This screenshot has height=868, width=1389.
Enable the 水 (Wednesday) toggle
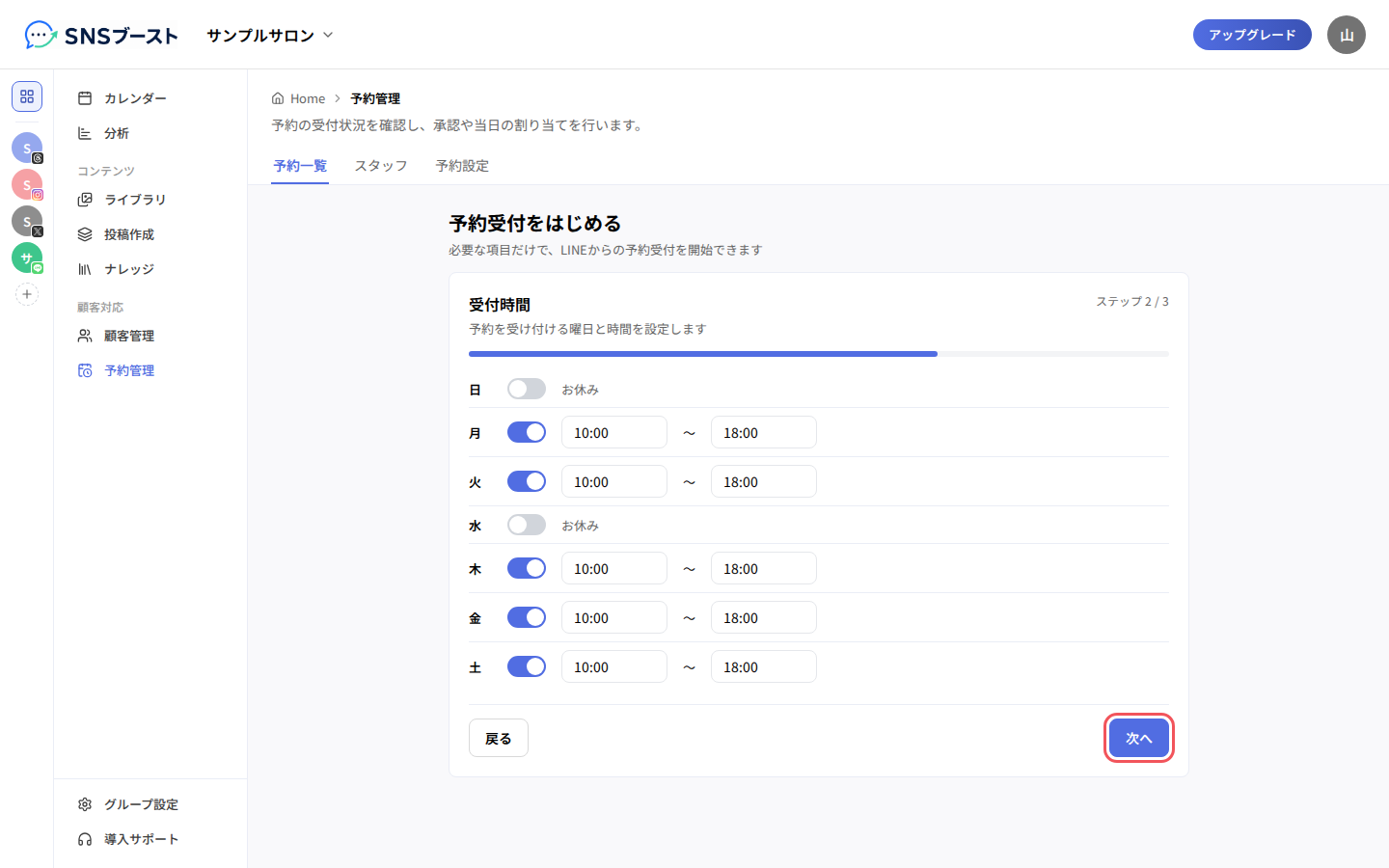pos(527,525)
